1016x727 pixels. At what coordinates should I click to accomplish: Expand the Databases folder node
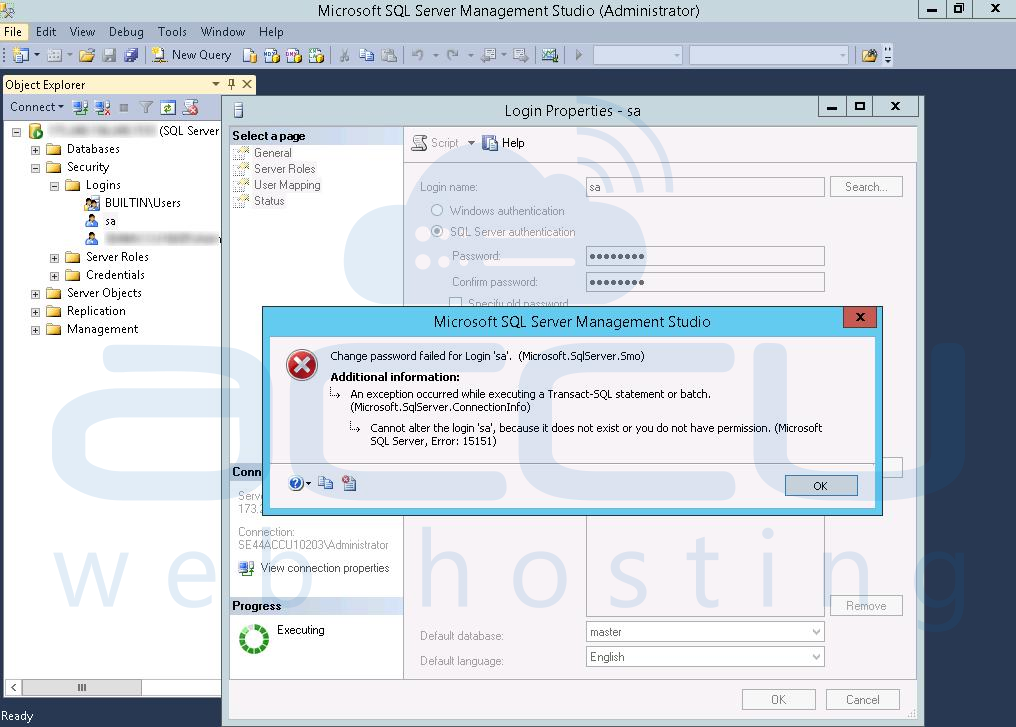36,150
